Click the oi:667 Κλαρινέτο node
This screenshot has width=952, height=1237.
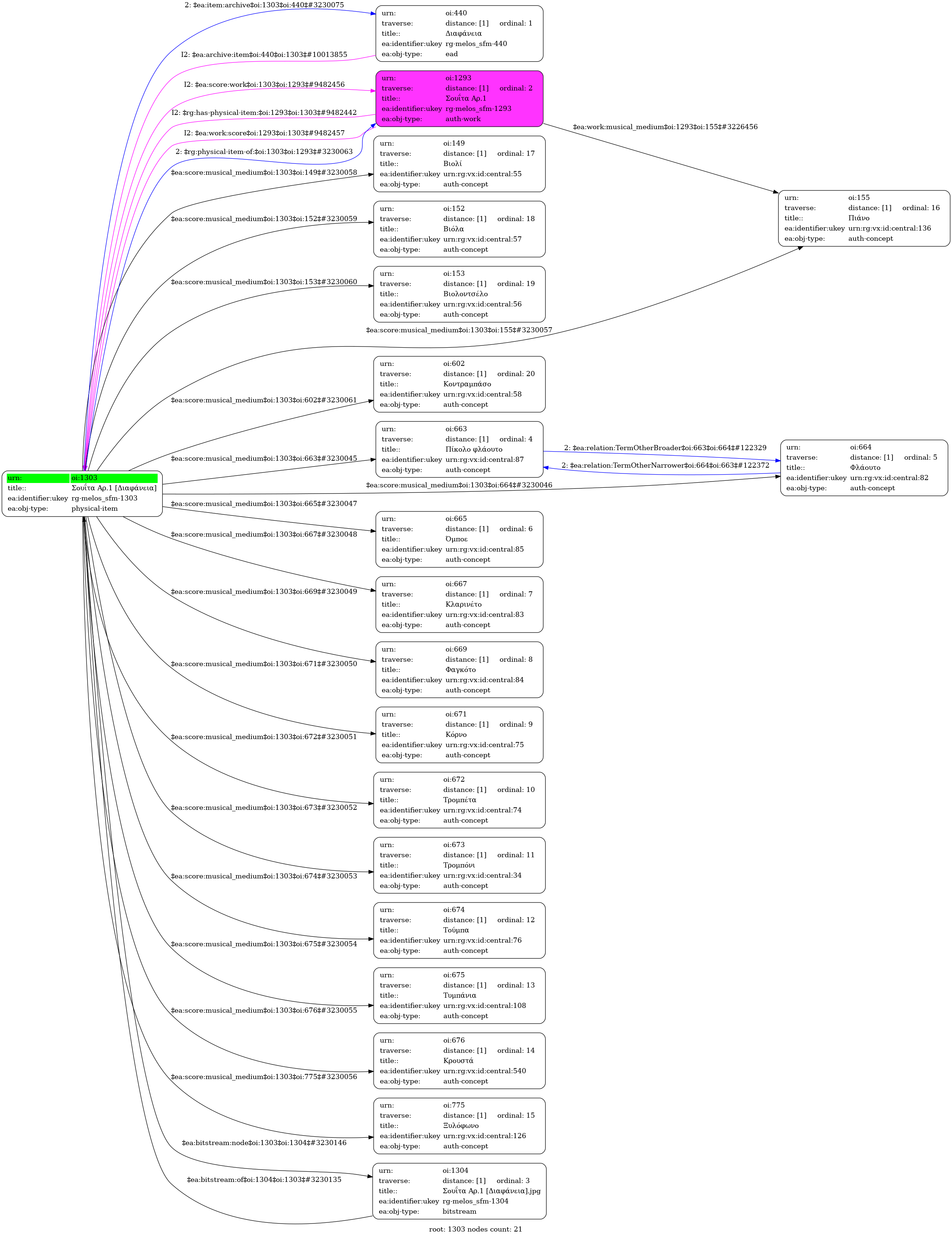[x=459, y=604]
